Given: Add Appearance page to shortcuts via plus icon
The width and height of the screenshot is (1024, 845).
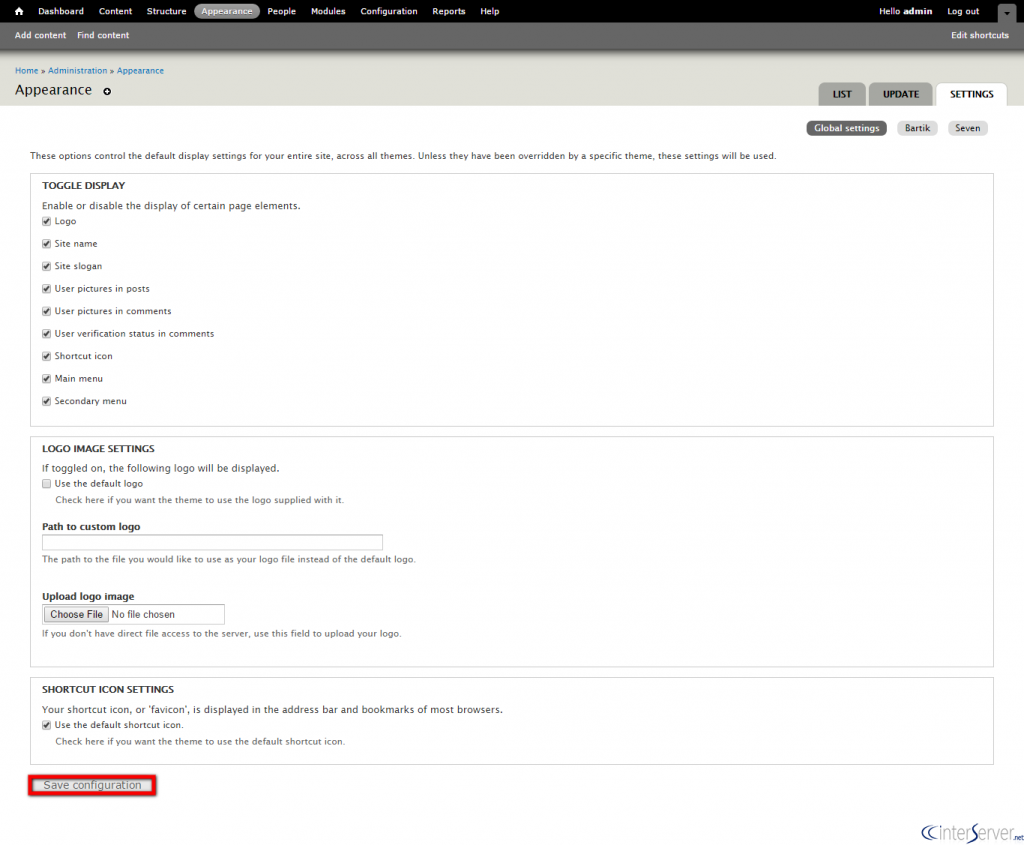Looking at the screenshot, I should [107, 91].
